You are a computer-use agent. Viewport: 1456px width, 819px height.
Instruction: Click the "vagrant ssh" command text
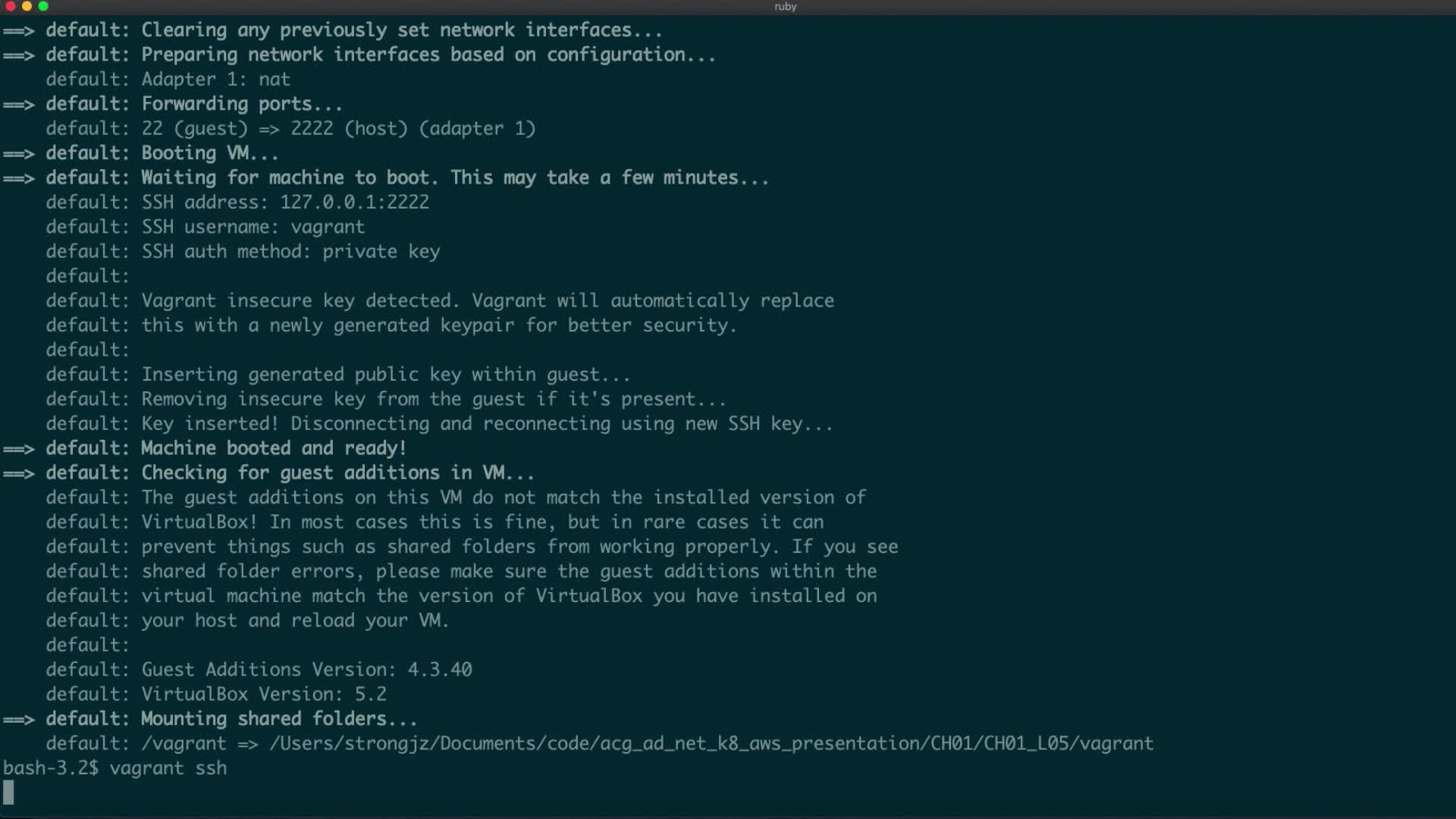pos(168,768)
